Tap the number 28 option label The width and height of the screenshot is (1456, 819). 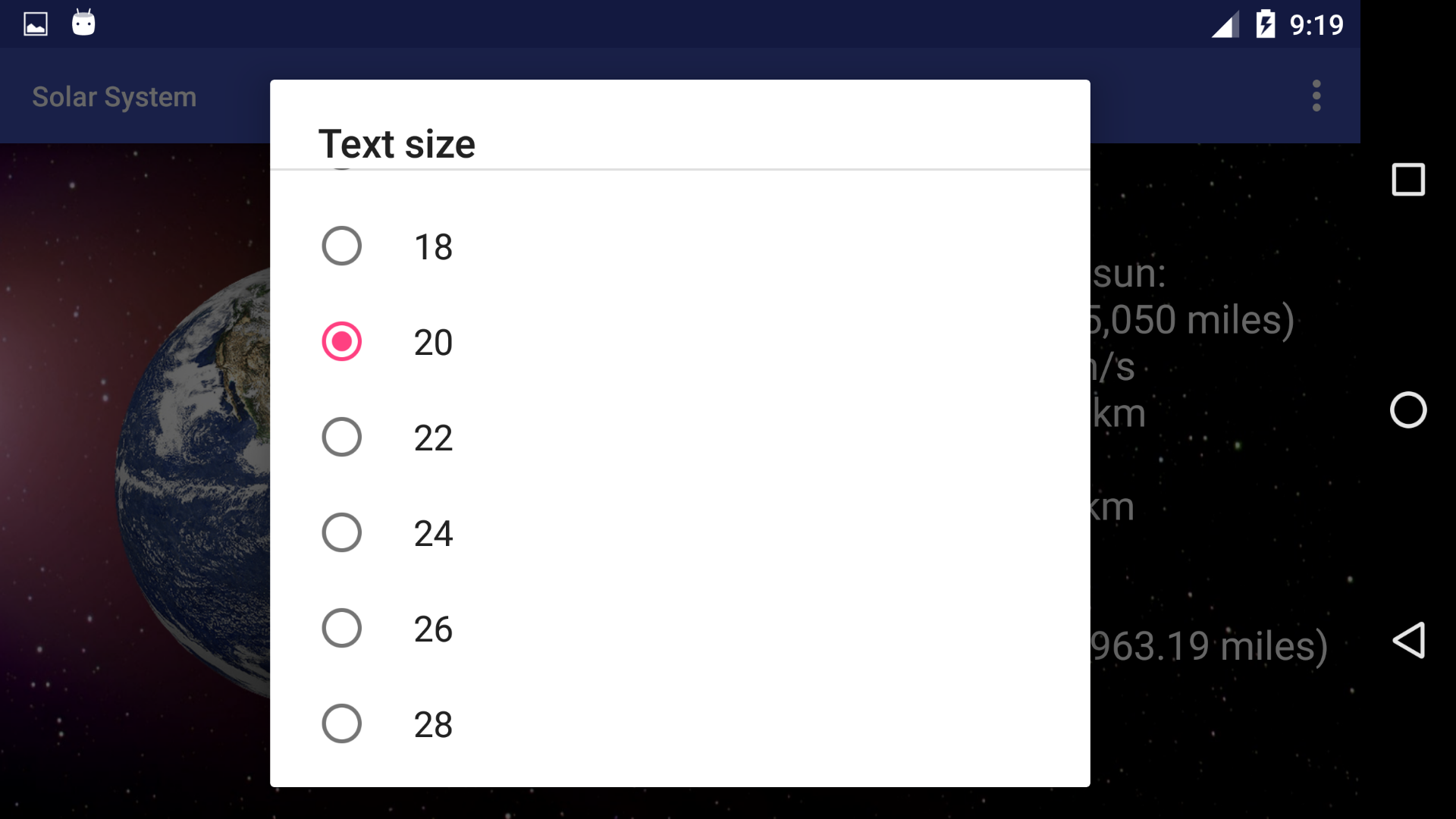tap(433, 725)
